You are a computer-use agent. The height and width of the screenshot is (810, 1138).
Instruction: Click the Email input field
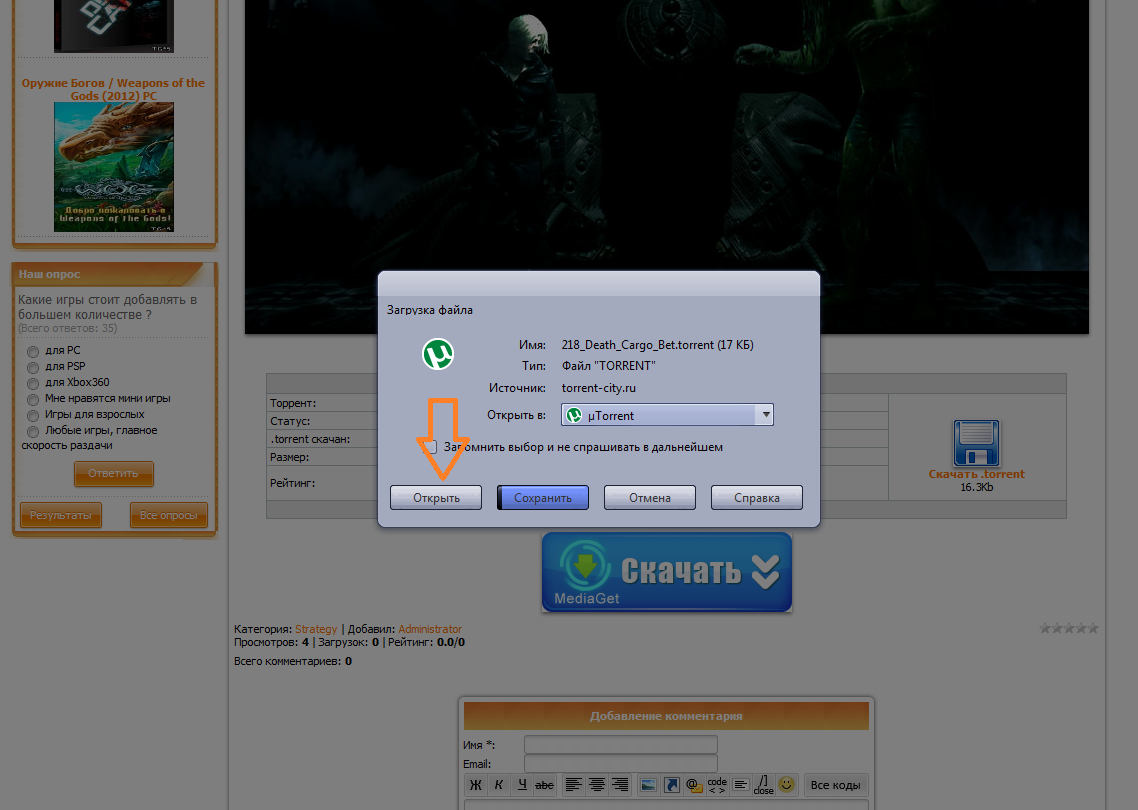(x=621, y=764)
